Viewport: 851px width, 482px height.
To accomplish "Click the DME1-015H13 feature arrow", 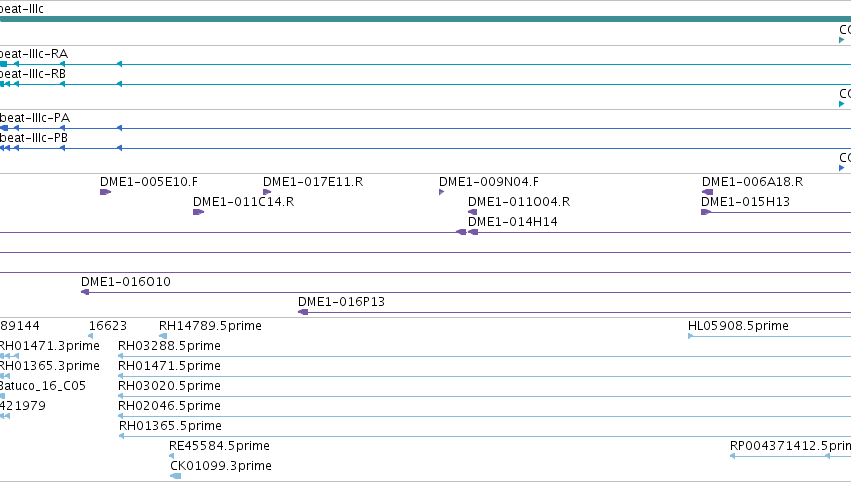I will [706, 212].
